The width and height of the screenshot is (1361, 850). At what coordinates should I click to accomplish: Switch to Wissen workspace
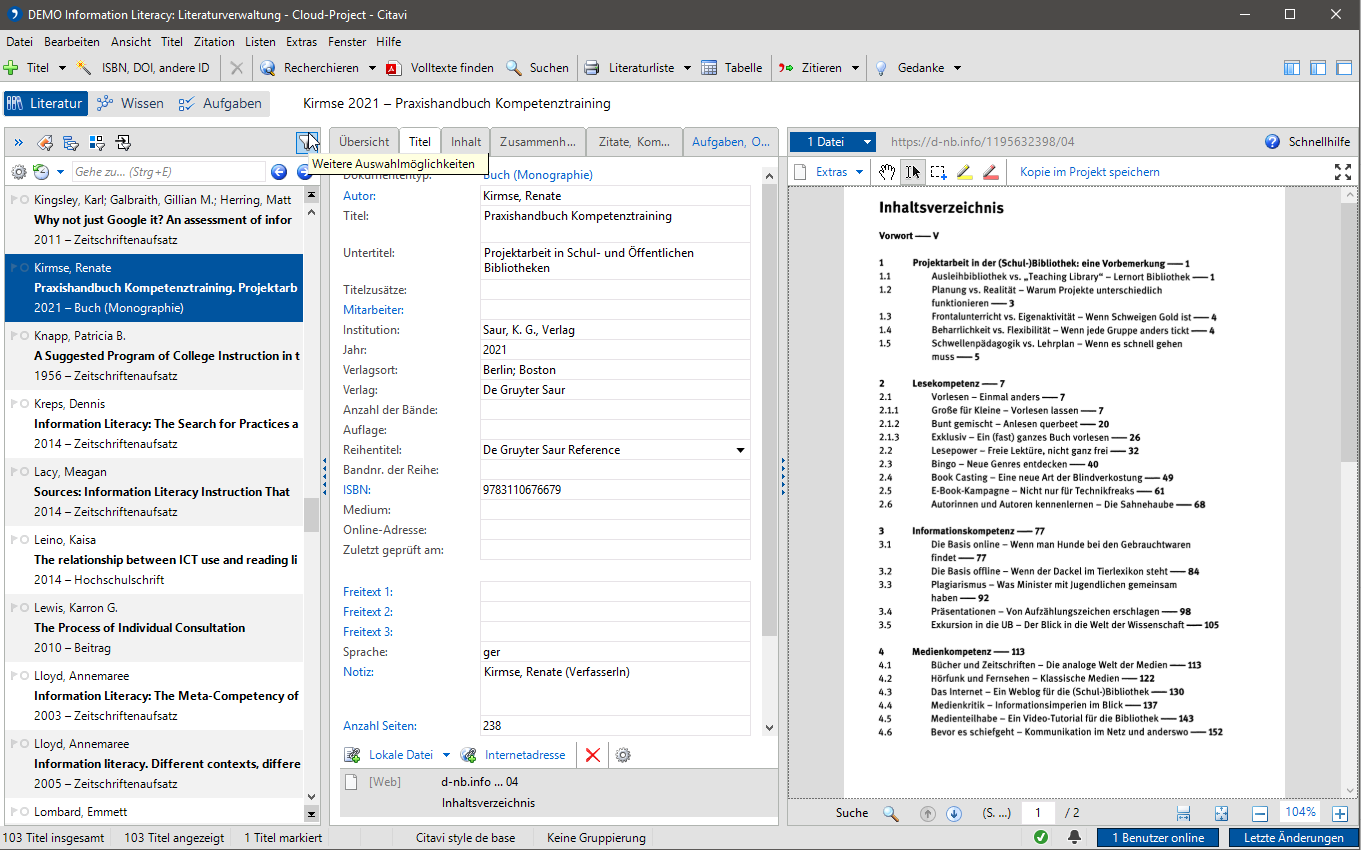tap(131, 103)
